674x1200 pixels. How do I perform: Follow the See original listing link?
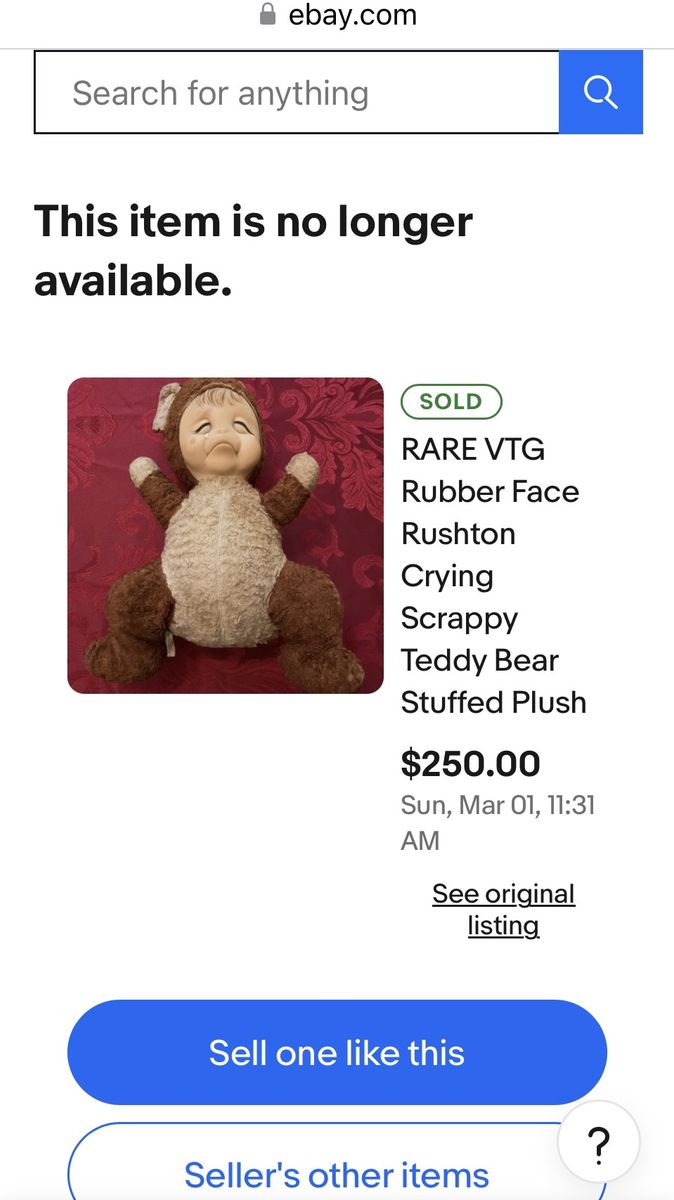pyautogui.click(x=503, y=909)
